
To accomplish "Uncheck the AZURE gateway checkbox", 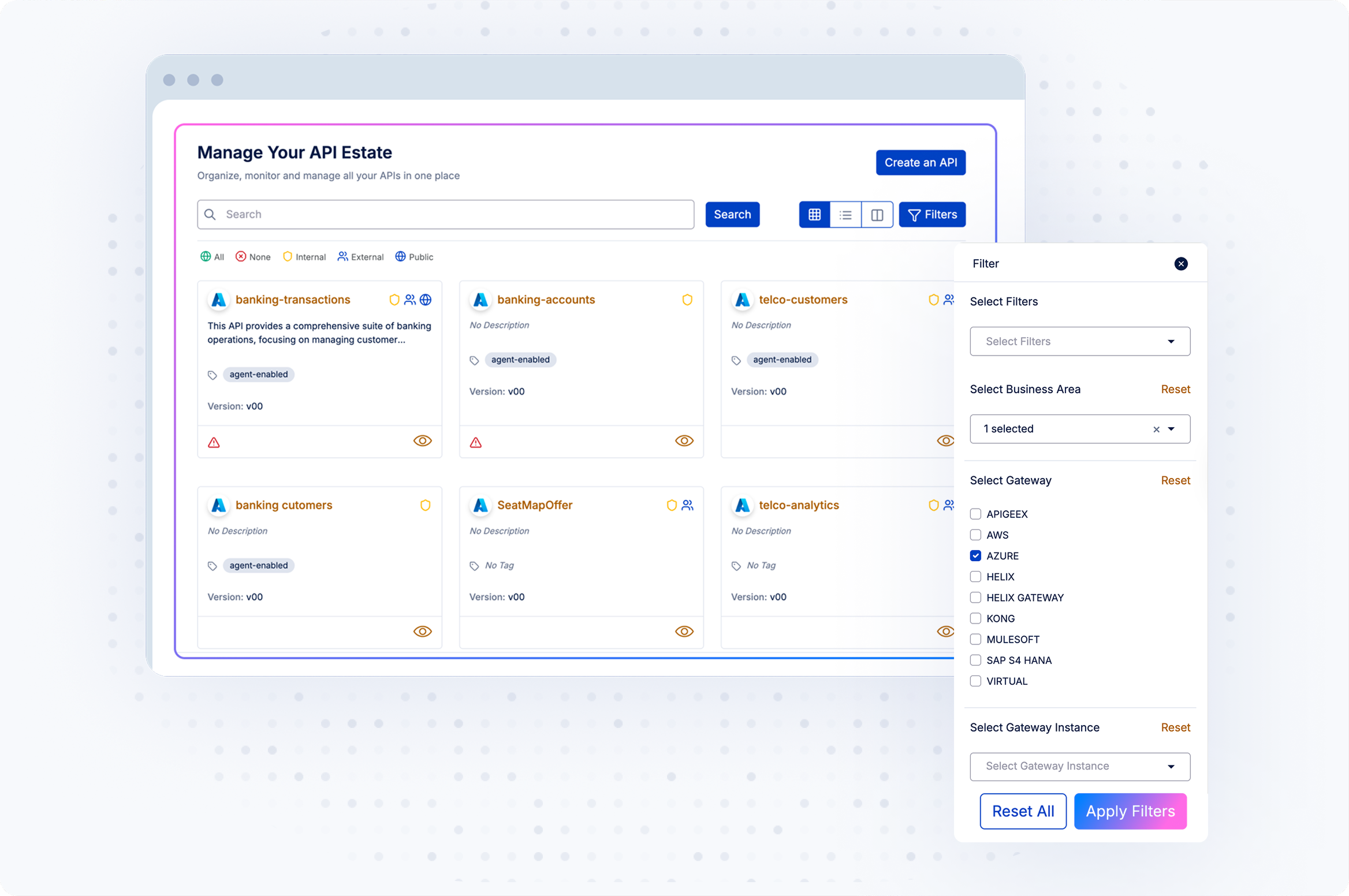I will pyautogui.click(x=975, y=556).
